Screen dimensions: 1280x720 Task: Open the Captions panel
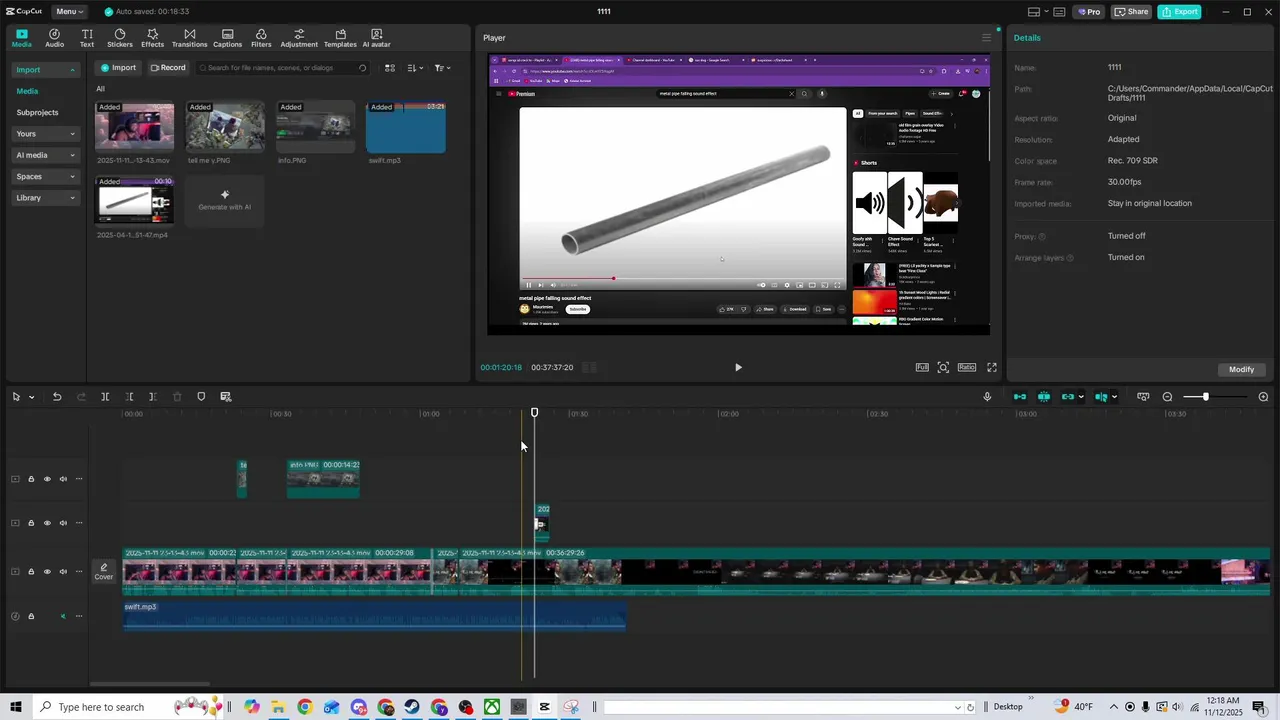click(x=227, y=38)
